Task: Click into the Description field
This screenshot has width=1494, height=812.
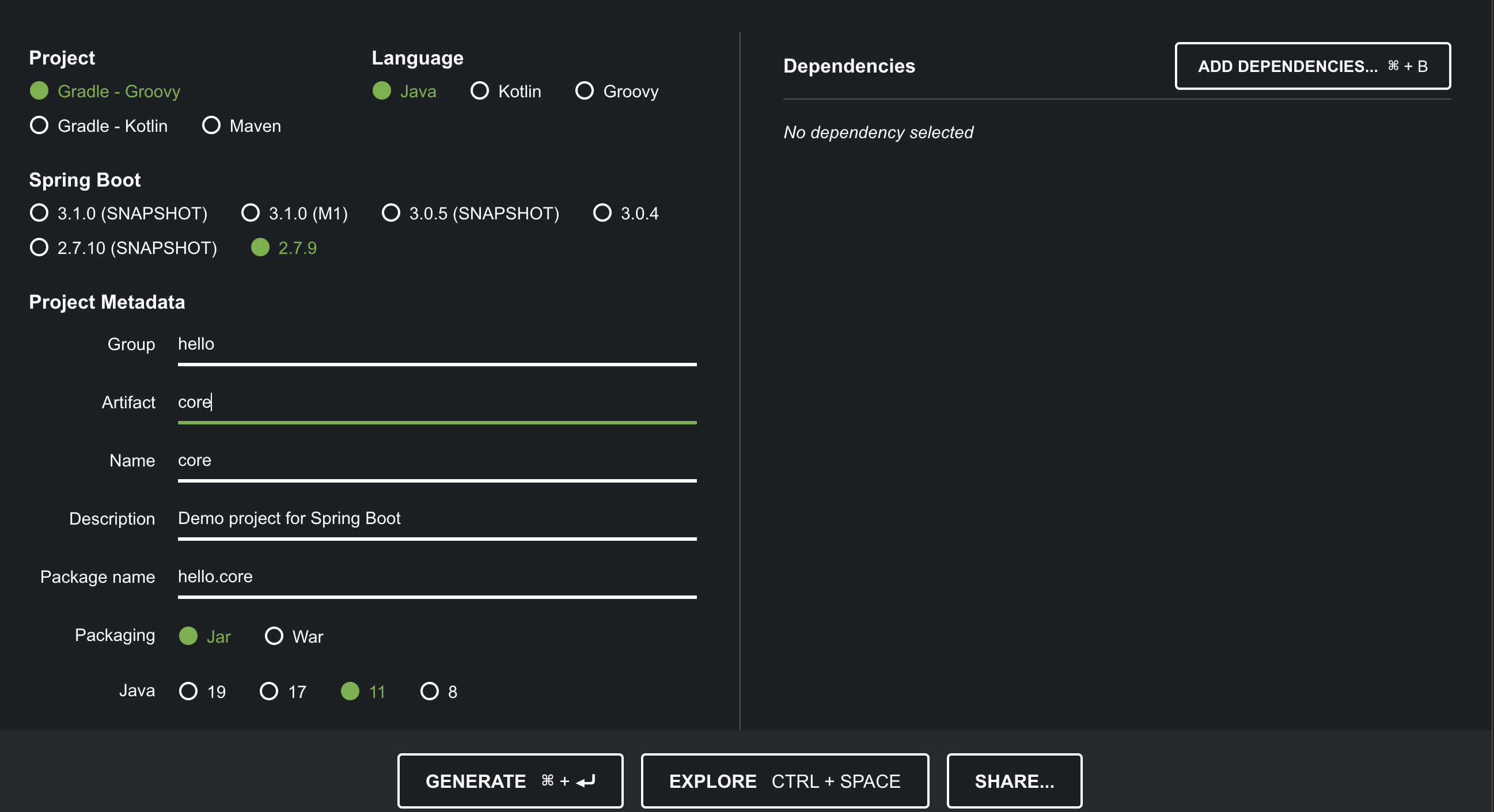Action: click(437, 518)
